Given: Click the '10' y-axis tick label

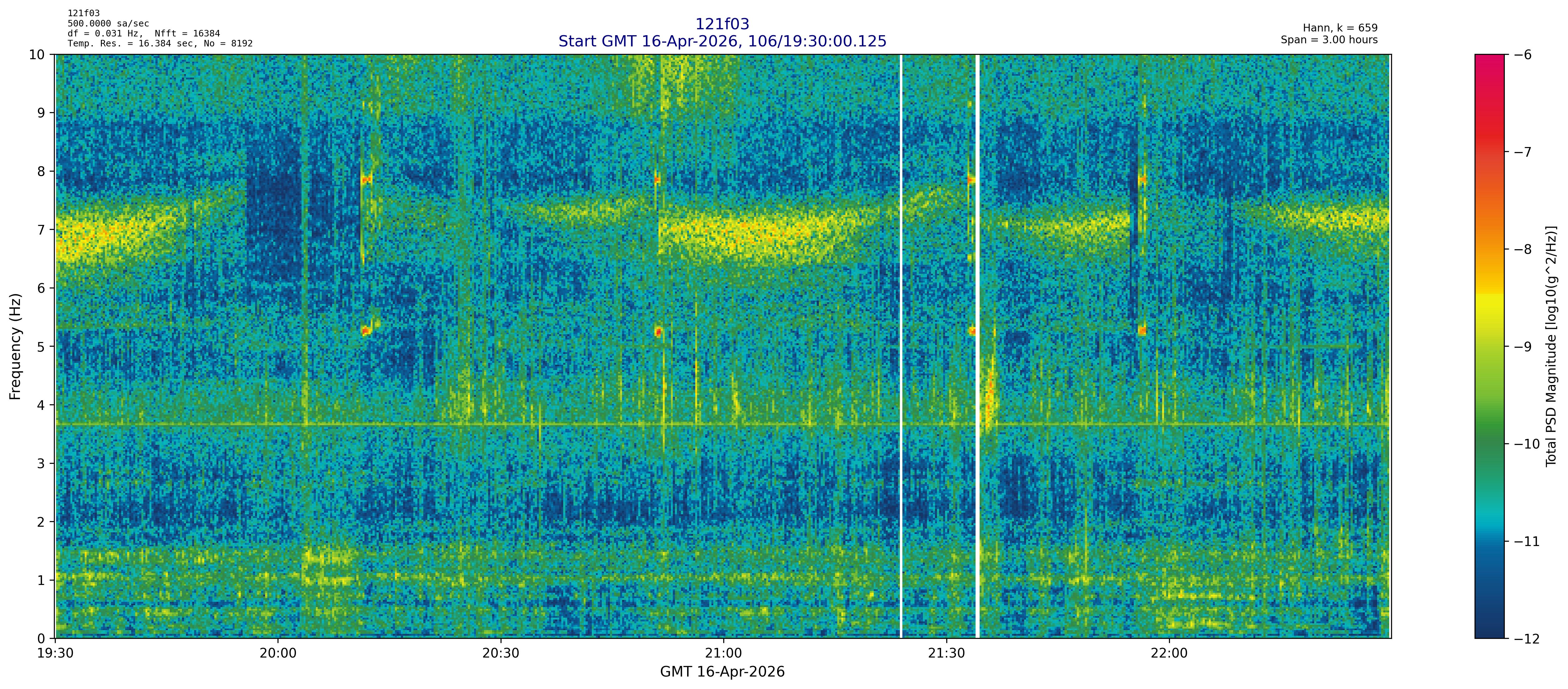Looking at the screenshot, I should (37, 55).
